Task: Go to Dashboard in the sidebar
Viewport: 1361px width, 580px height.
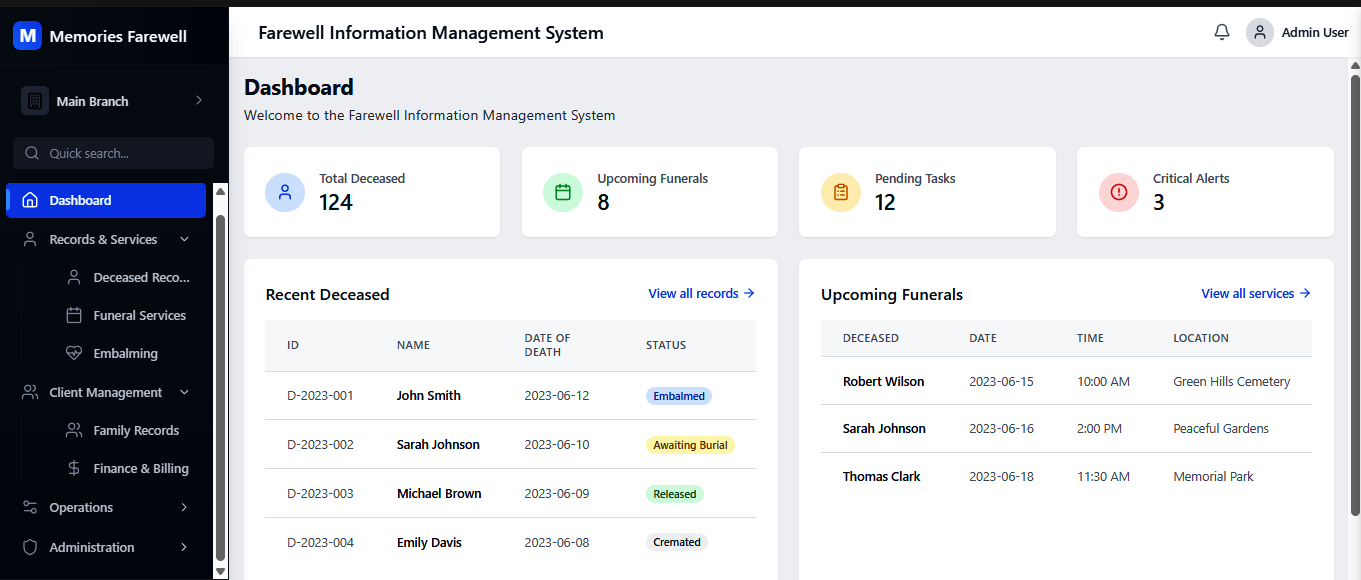Action: coord(106,200)
